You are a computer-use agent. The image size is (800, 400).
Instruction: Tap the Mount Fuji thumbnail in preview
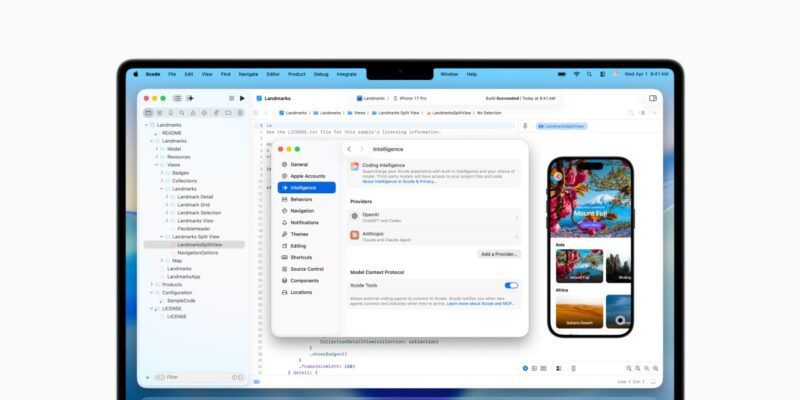579,266
